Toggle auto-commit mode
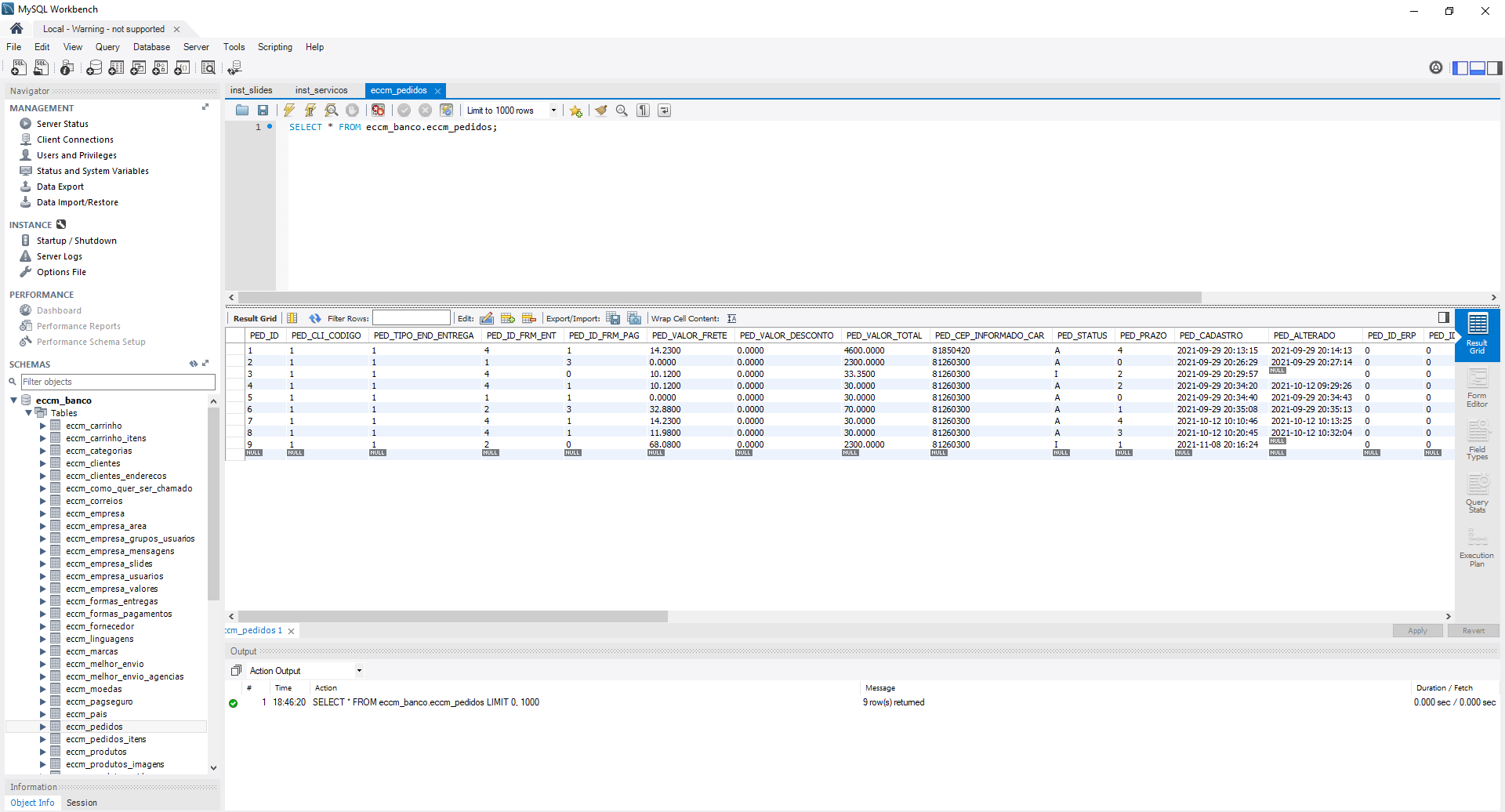1505x812 pixels. 447,111
